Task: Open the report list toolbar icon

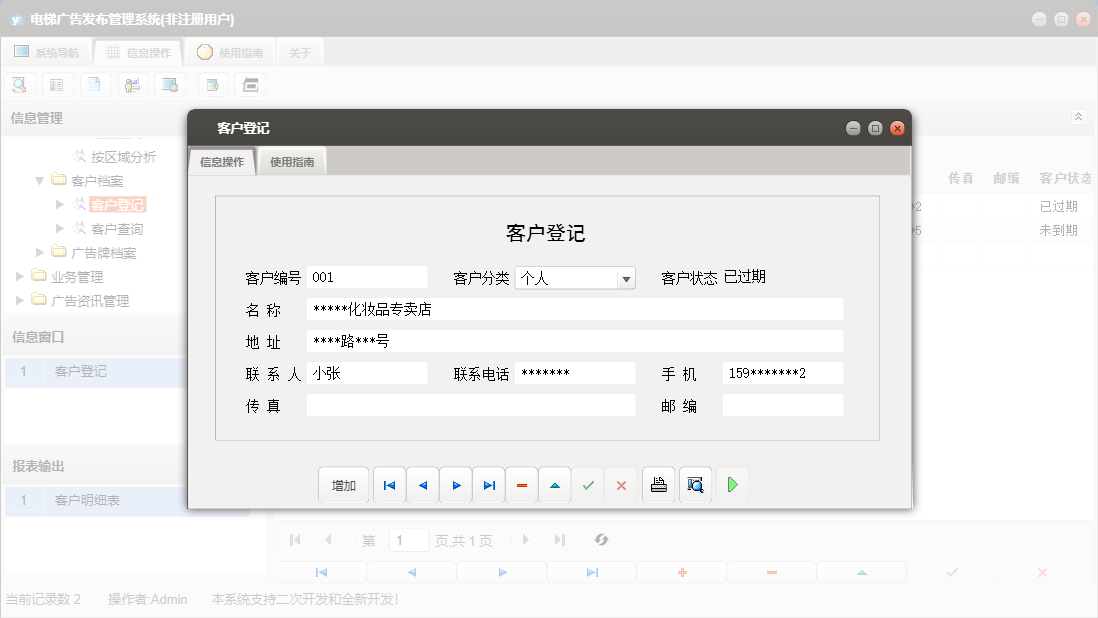Action: tap(57, 84)
